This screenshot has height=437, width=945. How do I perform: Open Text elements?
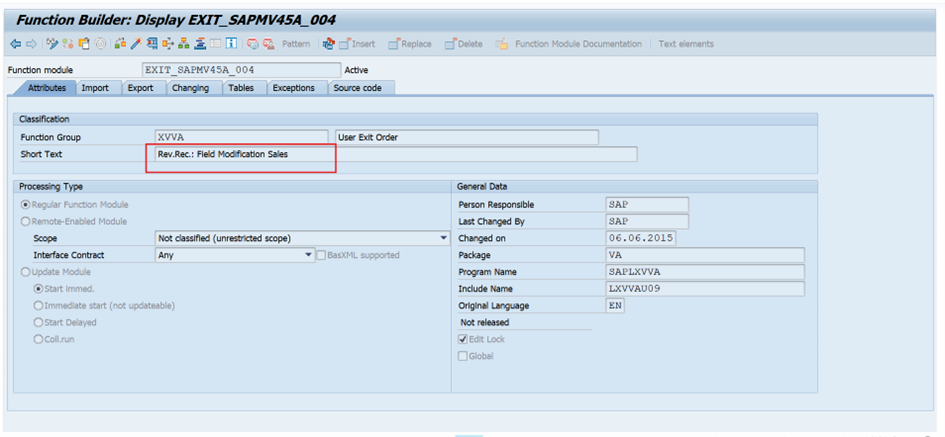[x=686, y=44]
